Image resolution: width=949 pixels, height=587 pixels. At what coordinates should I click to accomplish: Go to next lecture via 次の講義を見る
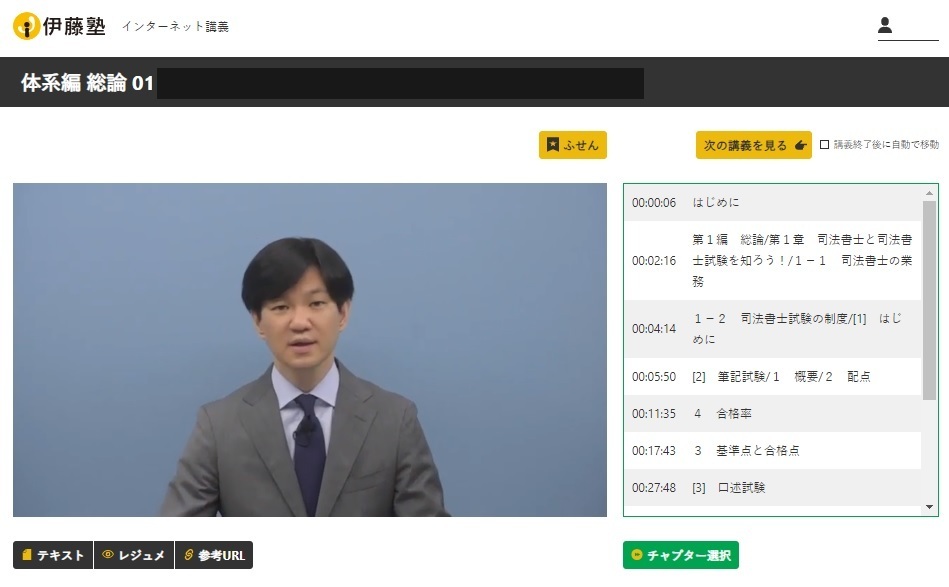(754, 145)
